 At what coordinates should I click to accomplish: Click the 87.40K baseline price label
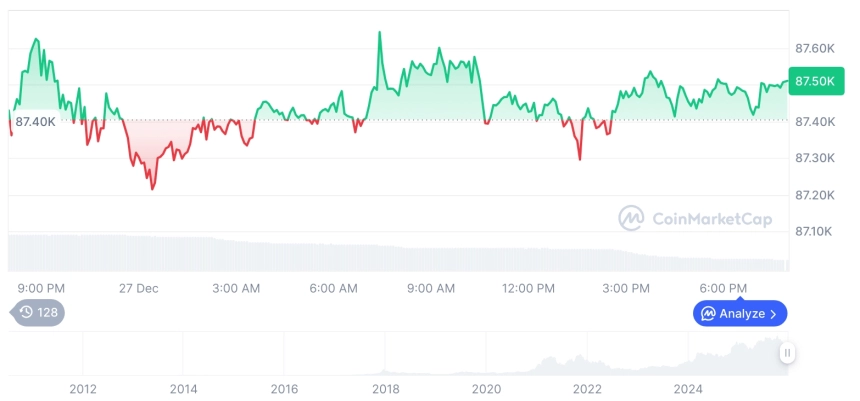[35, 121]
